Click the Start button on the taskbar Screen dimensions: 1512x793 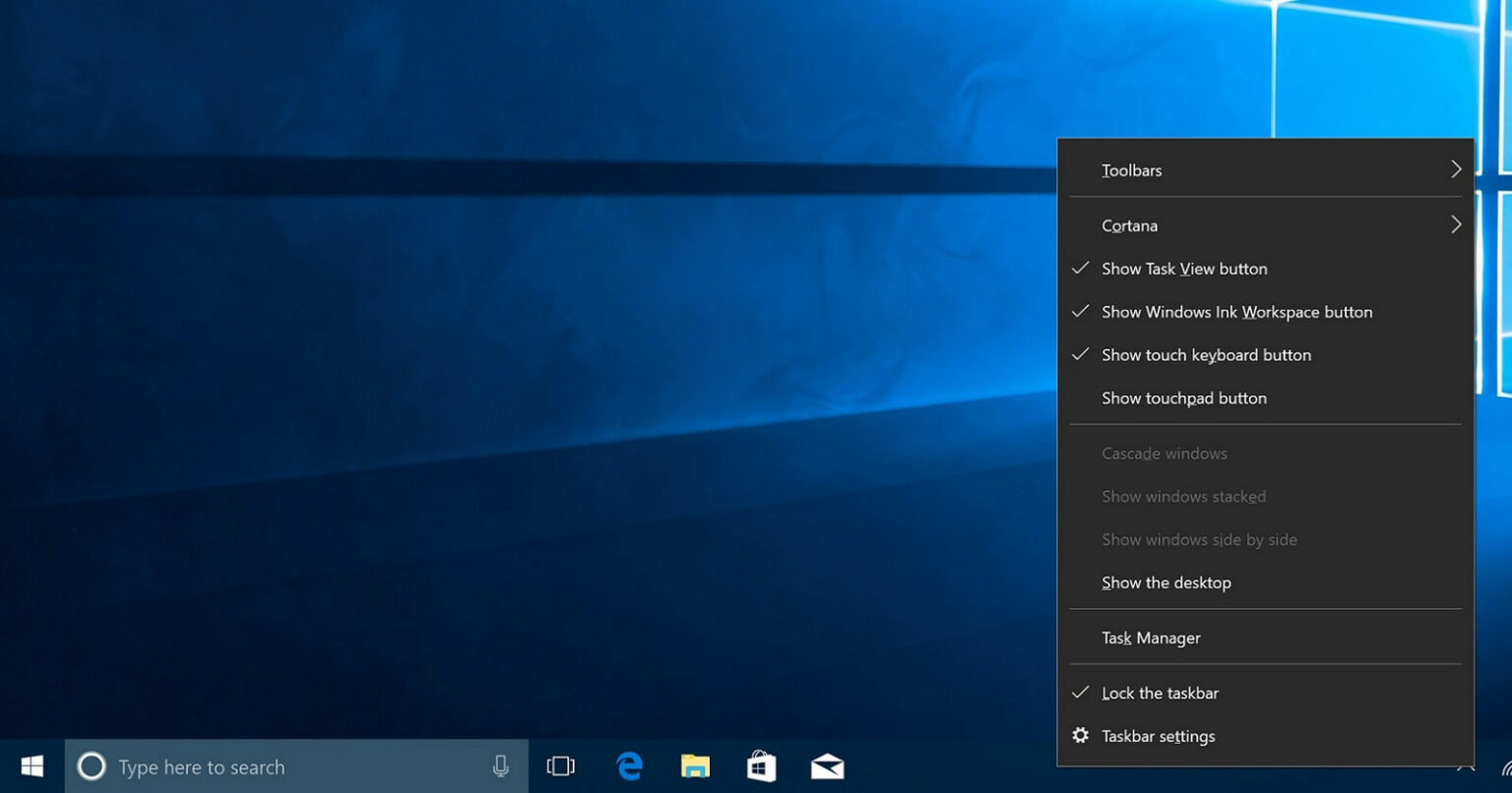31,766
